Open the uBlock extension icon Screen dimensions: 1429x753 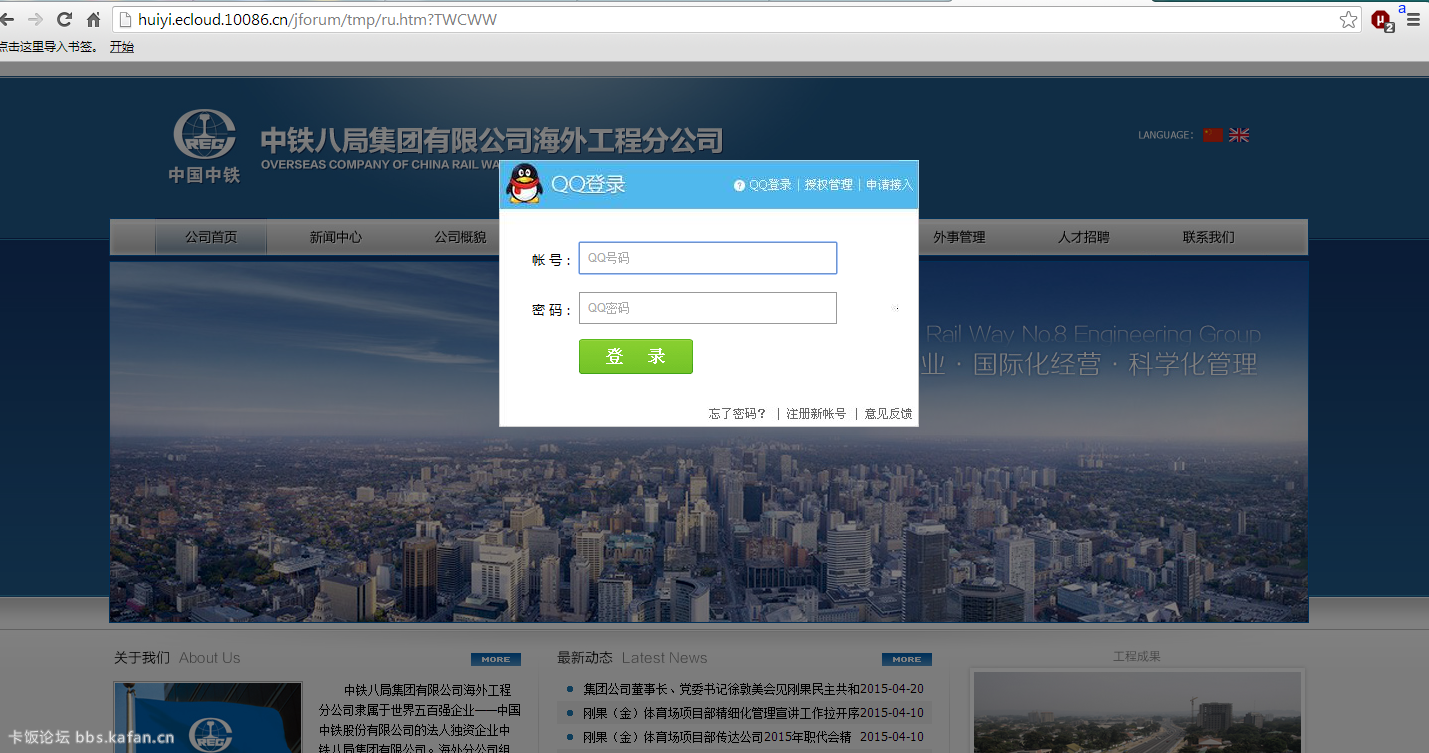pyautogui.click(x=1382, y=20)
